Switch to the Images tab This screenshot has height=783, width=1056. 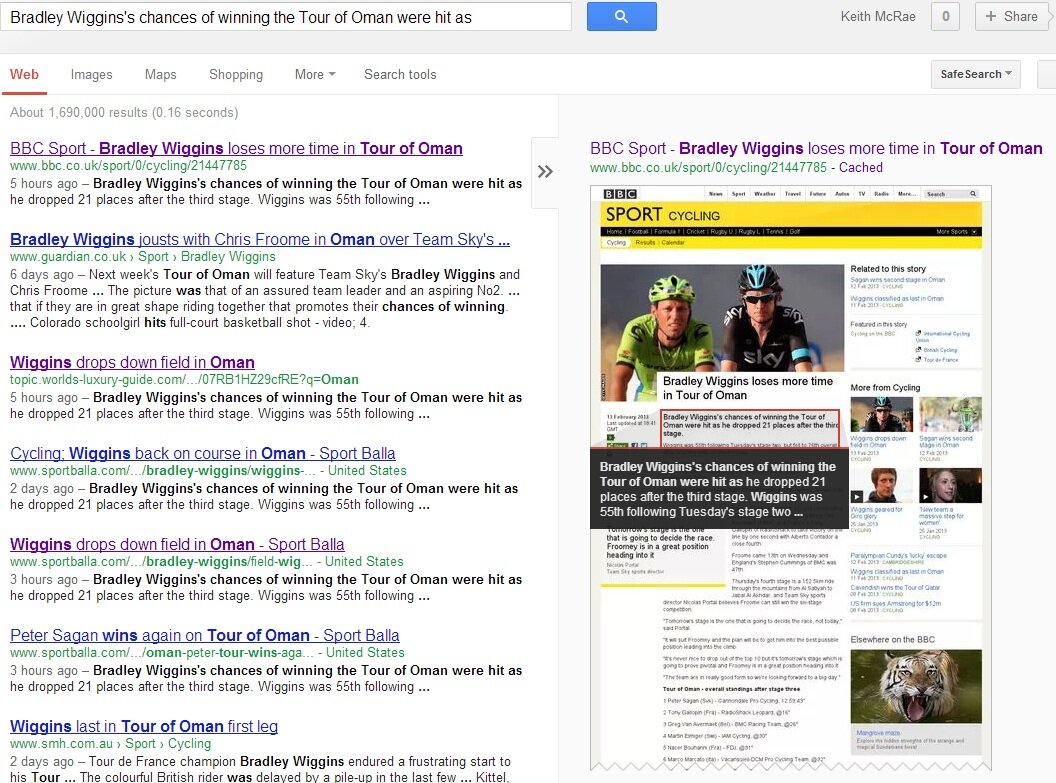point(92,75)
